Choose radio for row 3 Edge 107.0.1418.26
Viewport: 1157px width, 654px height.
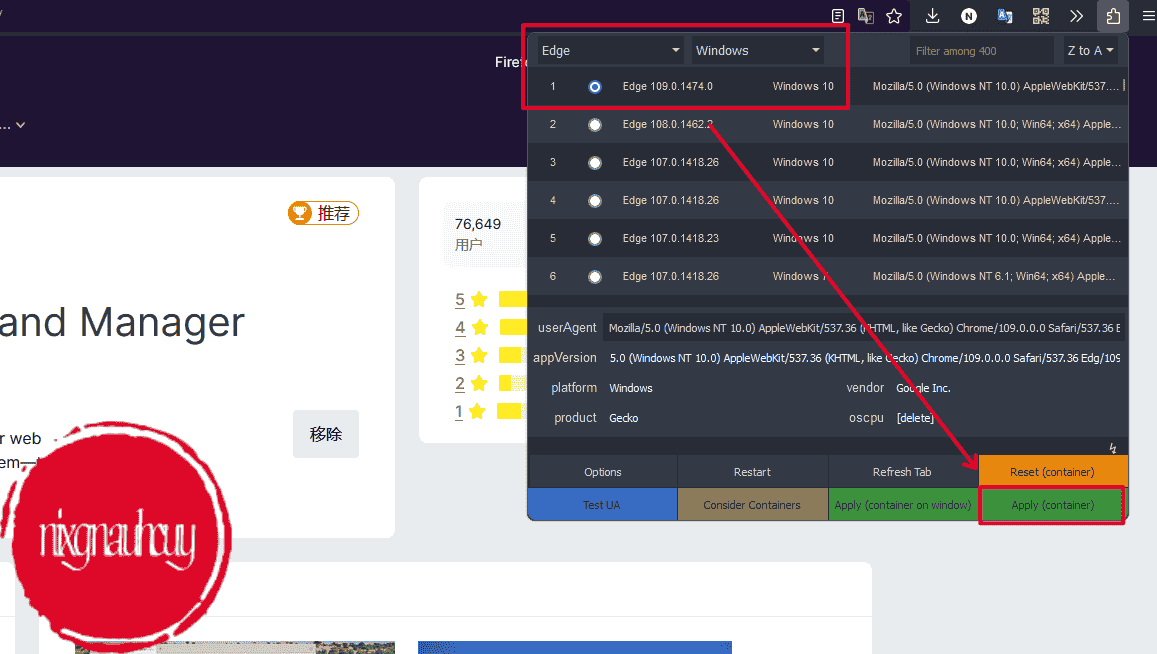click(595, 163)
